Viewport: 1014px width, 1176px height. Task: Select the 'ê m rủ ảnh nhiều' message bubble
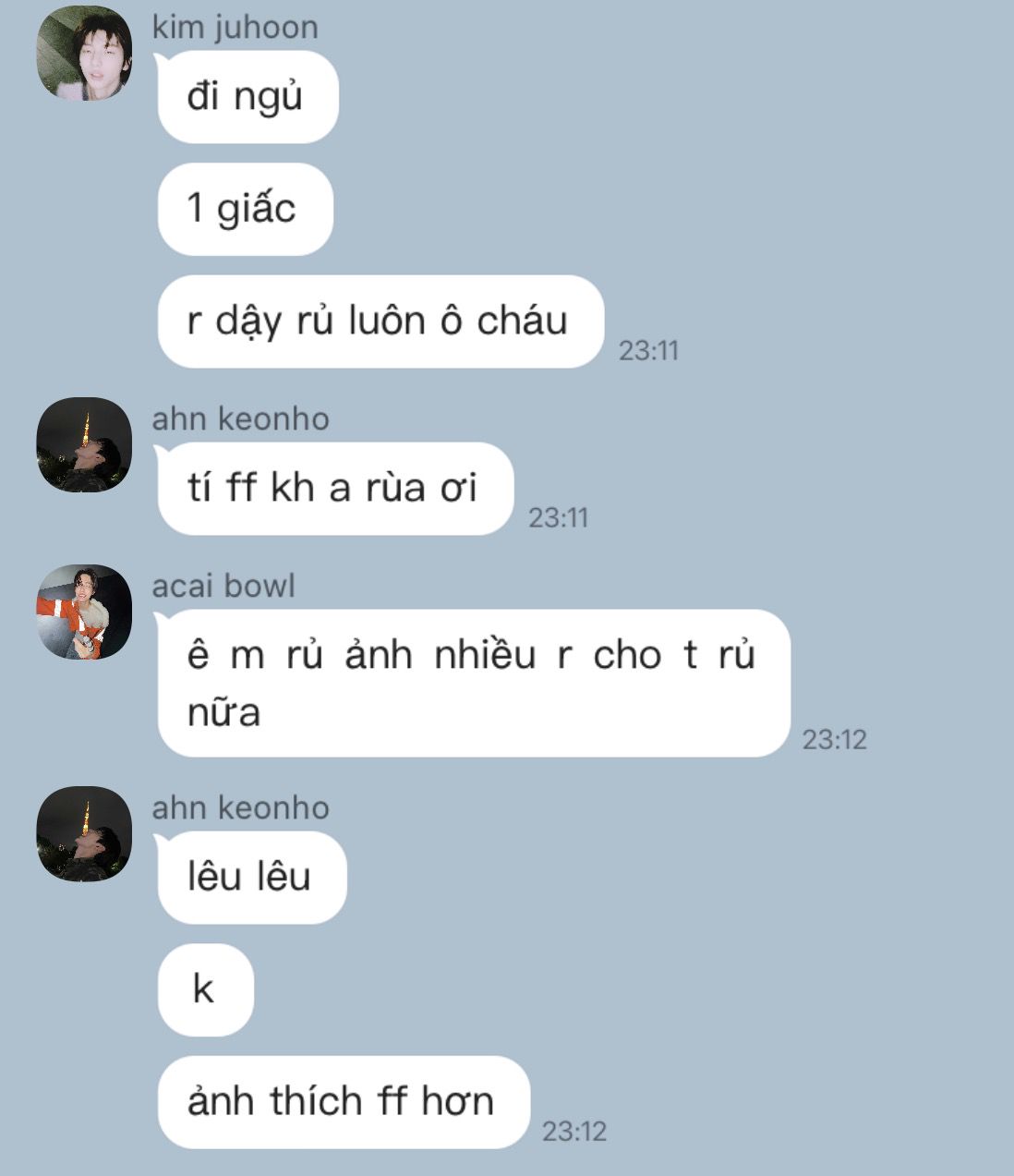pyautogui.click(x=474, y=684)
